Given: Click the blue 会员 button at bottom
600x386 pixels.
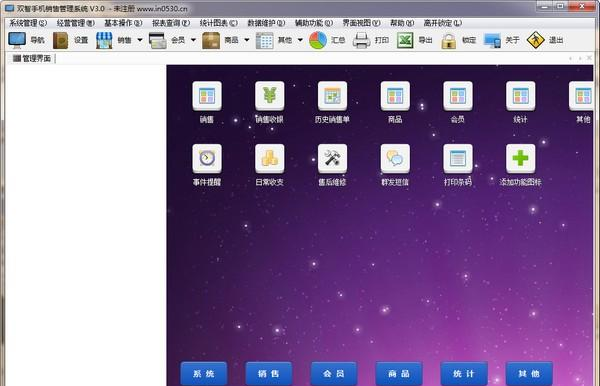Looking at the screenshot, I should coord(334,373).
